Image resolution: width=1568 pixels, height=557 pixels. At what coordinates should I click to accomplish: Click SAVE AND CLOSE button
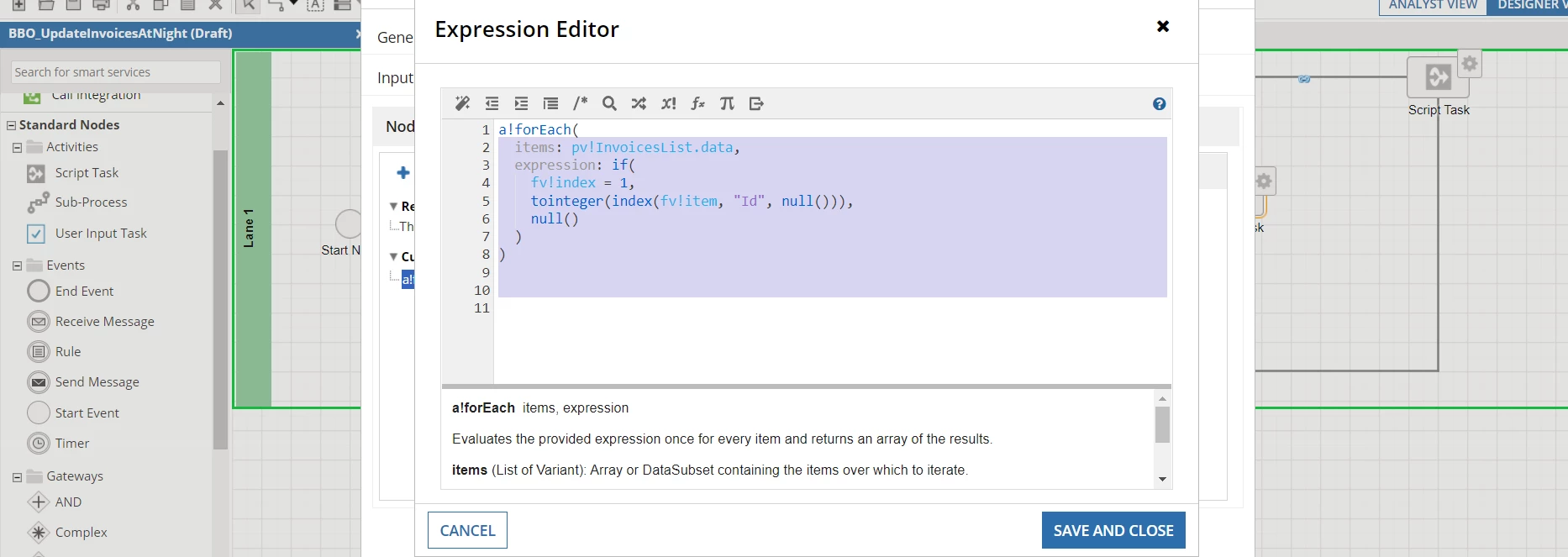tap(1113, 530)
